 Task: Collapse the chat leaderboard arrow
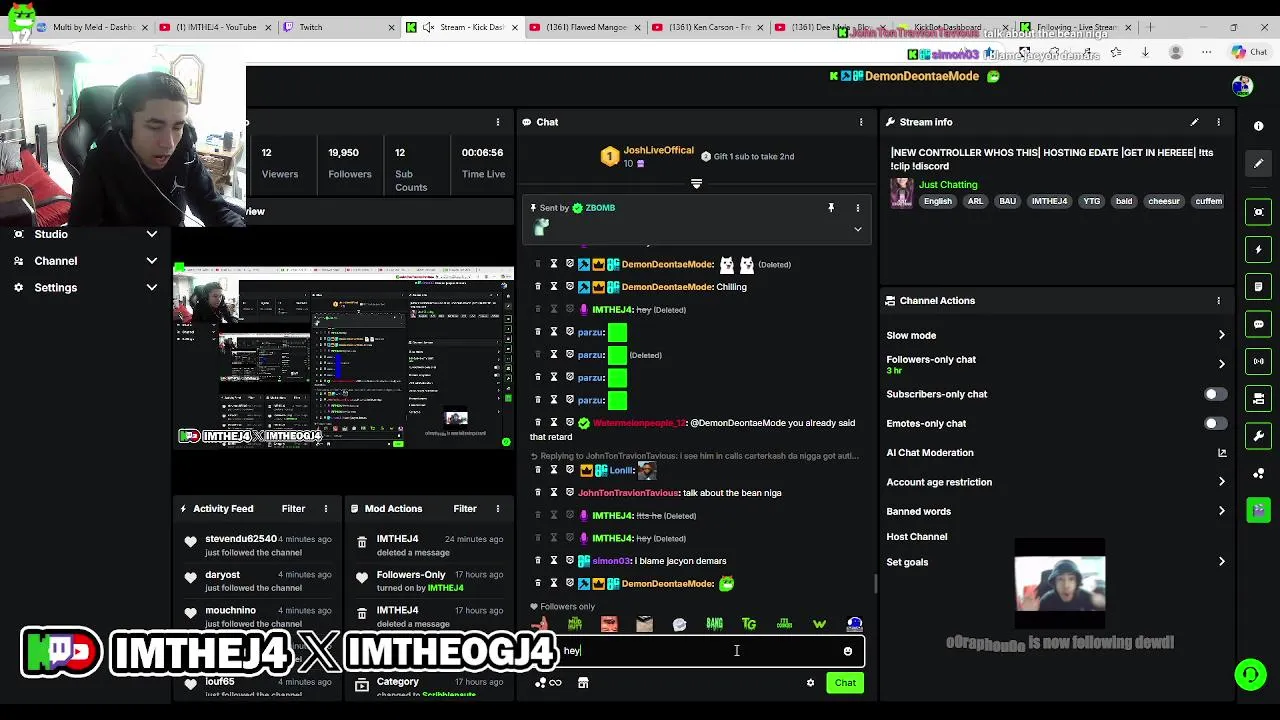(x=697, y=184)
